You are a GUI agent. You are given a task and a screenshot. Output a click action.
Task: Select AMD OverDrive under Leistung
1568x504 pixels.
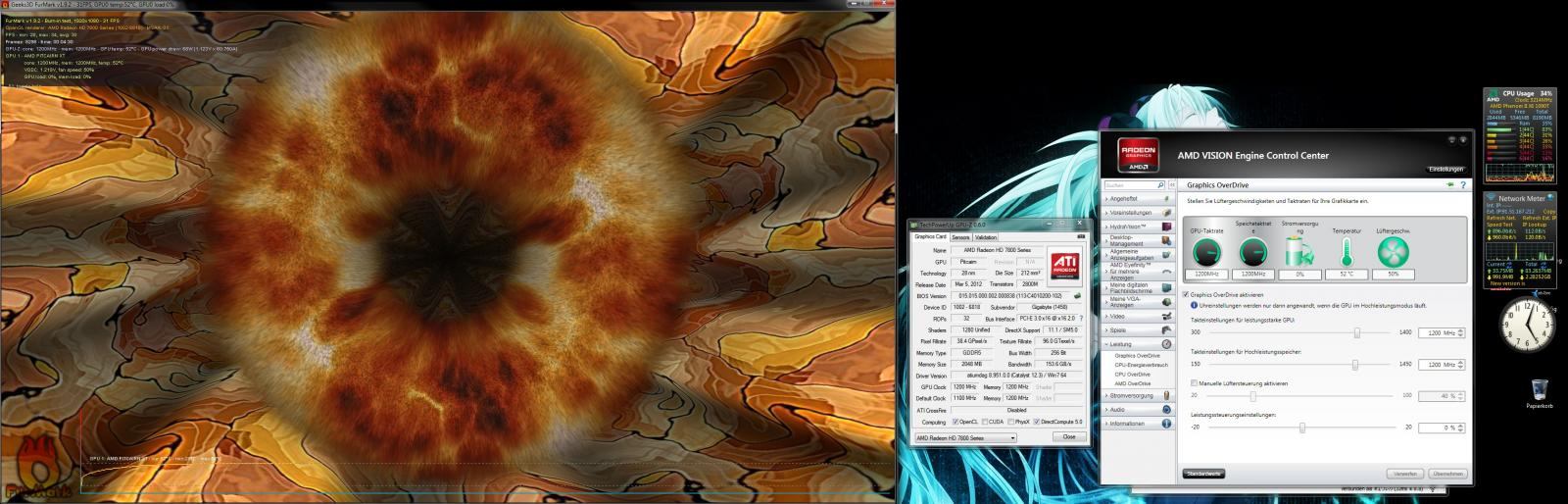1132,383
